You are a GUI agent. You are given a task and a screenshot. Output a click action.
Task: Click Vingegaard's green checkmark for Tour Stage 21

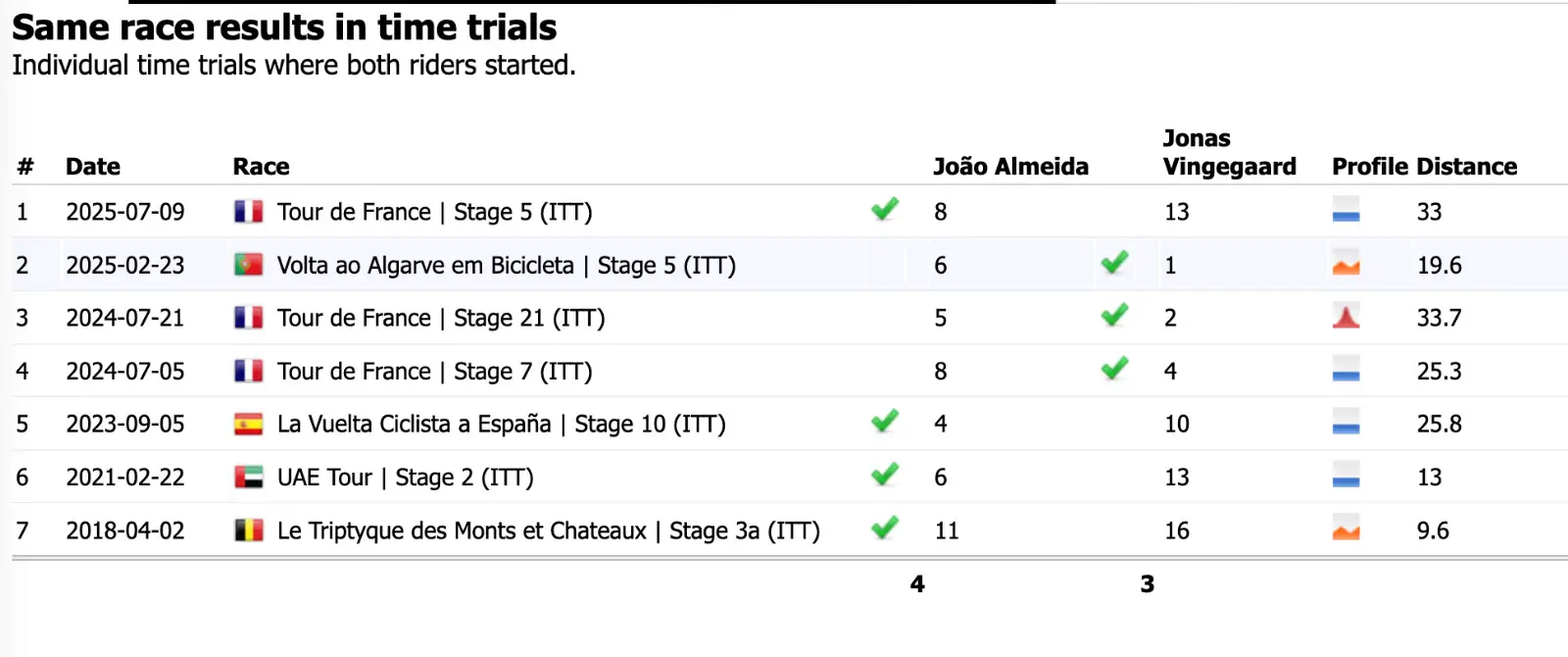(x=1114, y=315)
